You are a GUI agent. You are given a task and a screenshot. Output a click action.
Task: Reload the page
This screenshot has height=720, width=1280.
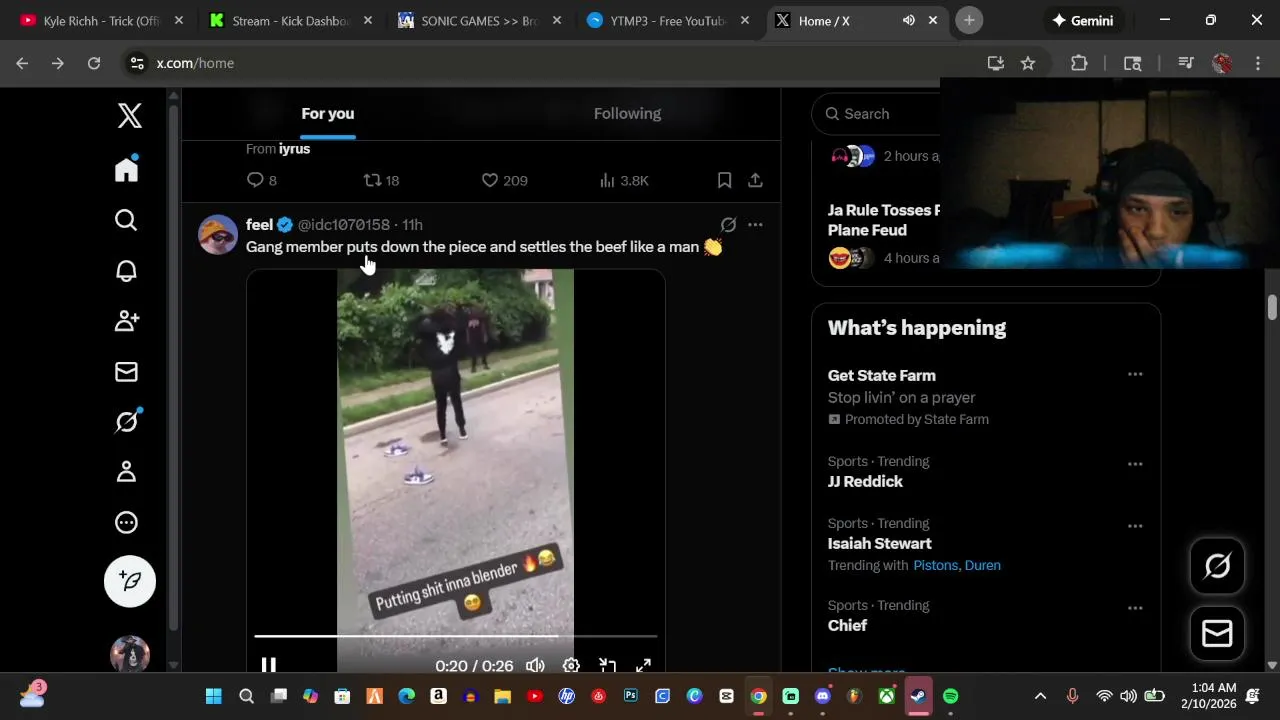click(x=94, y=63)
